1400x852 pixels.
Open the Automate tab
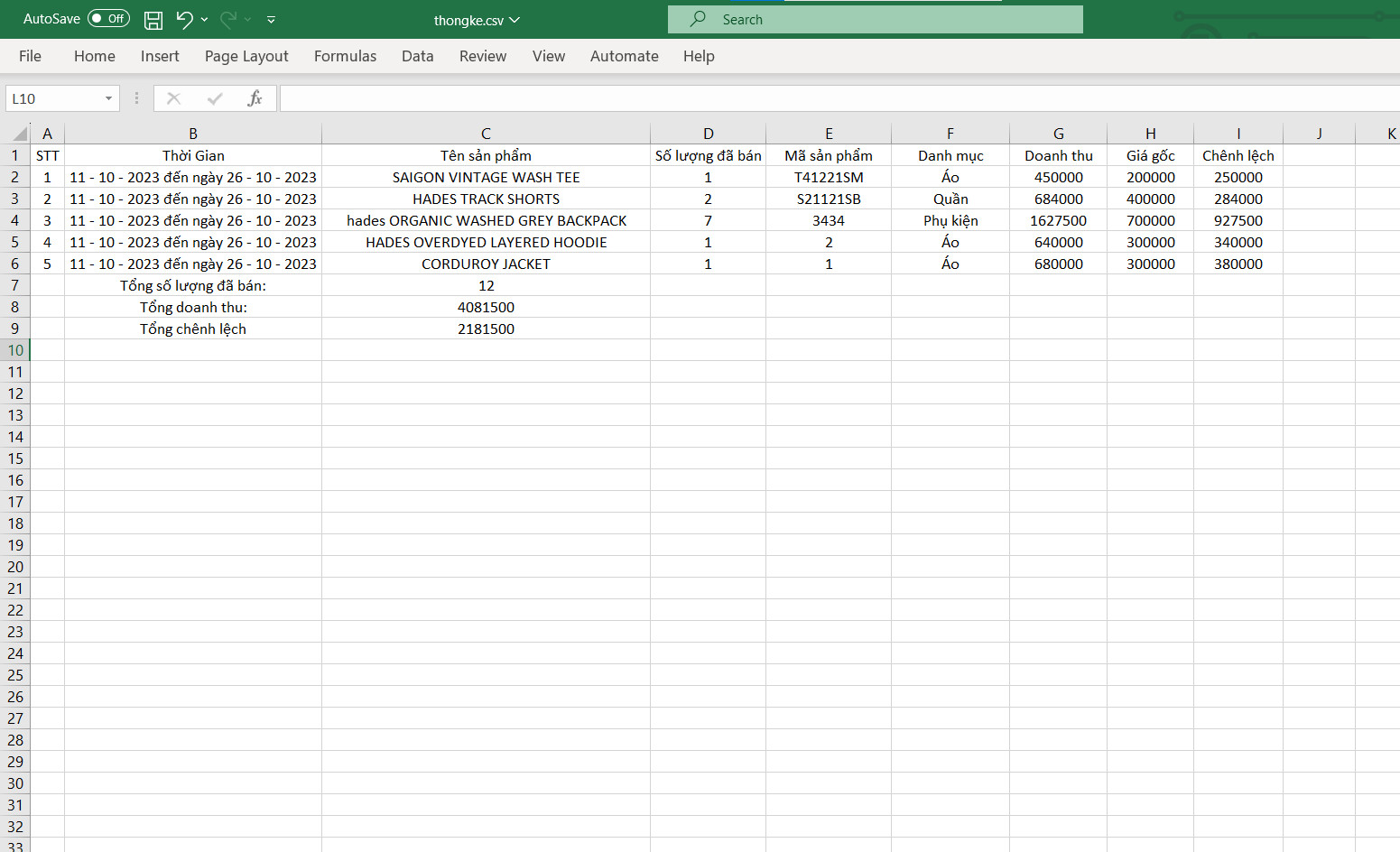pos(625,56)
